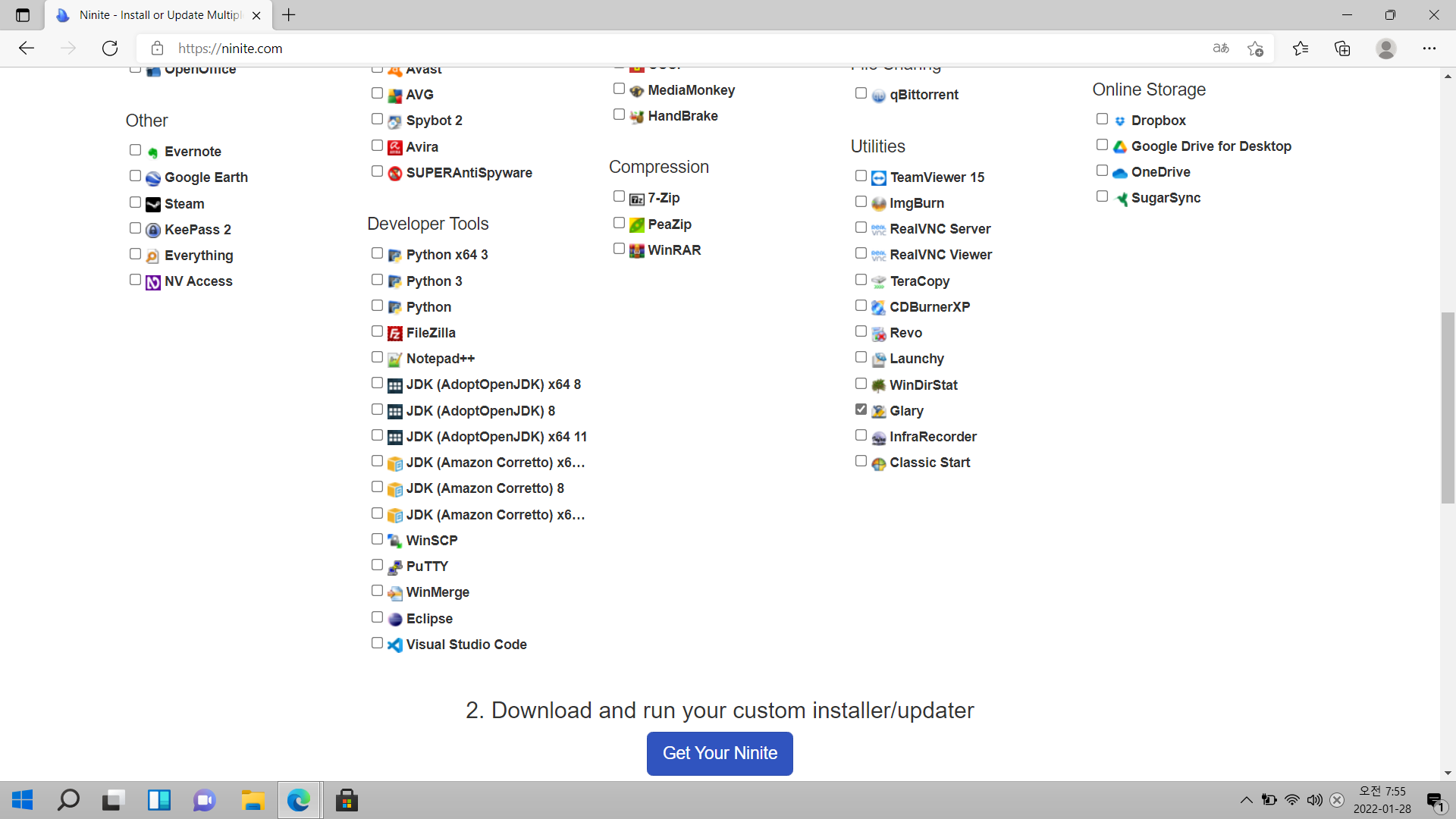Screen dimensions: 1456x819
Task: Check the JDK (AdoptOpenJDK) x64 11 checkbox
Action: coord(377,435)
